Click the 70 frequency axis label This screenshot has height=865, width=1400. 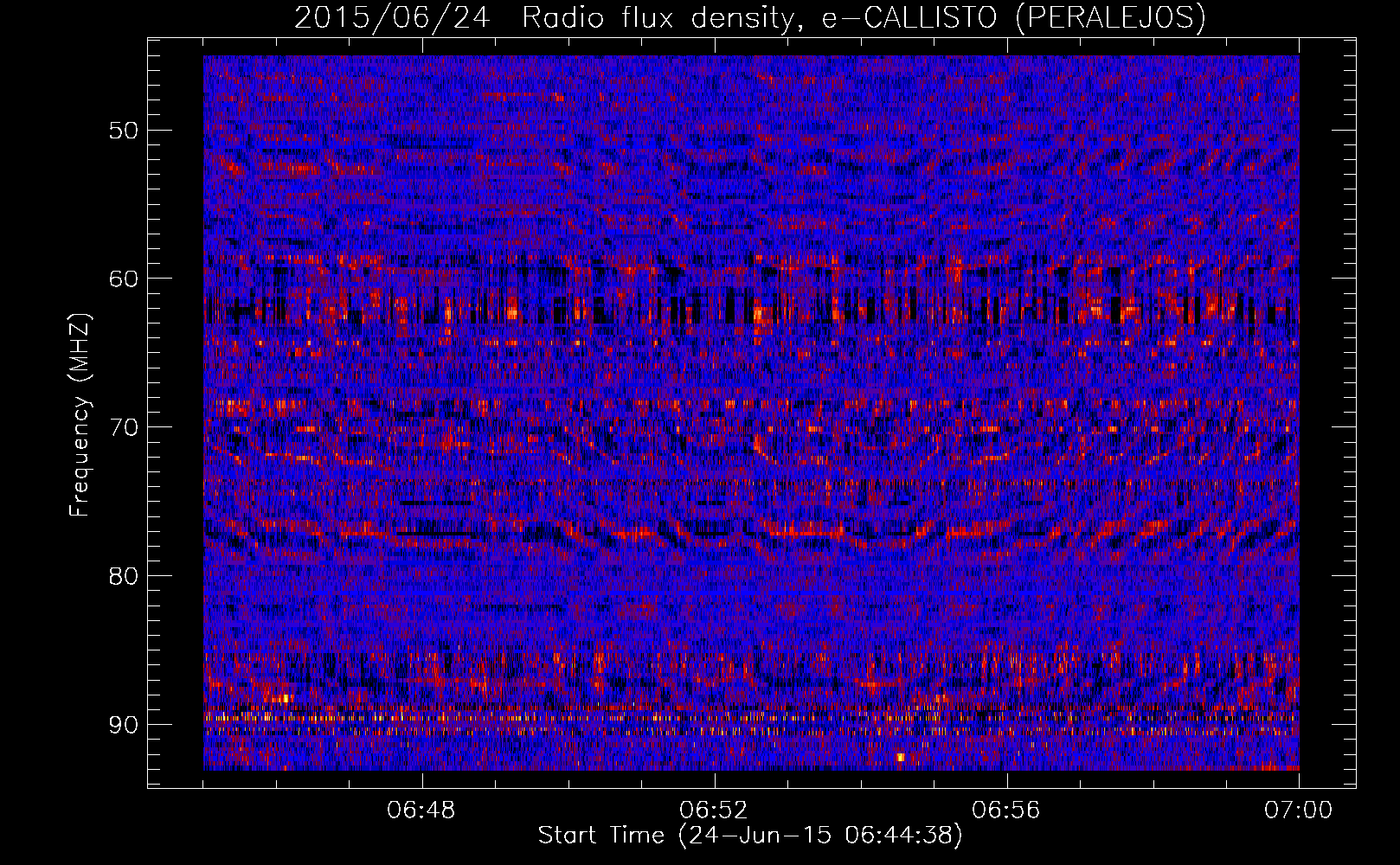(123, 427)
